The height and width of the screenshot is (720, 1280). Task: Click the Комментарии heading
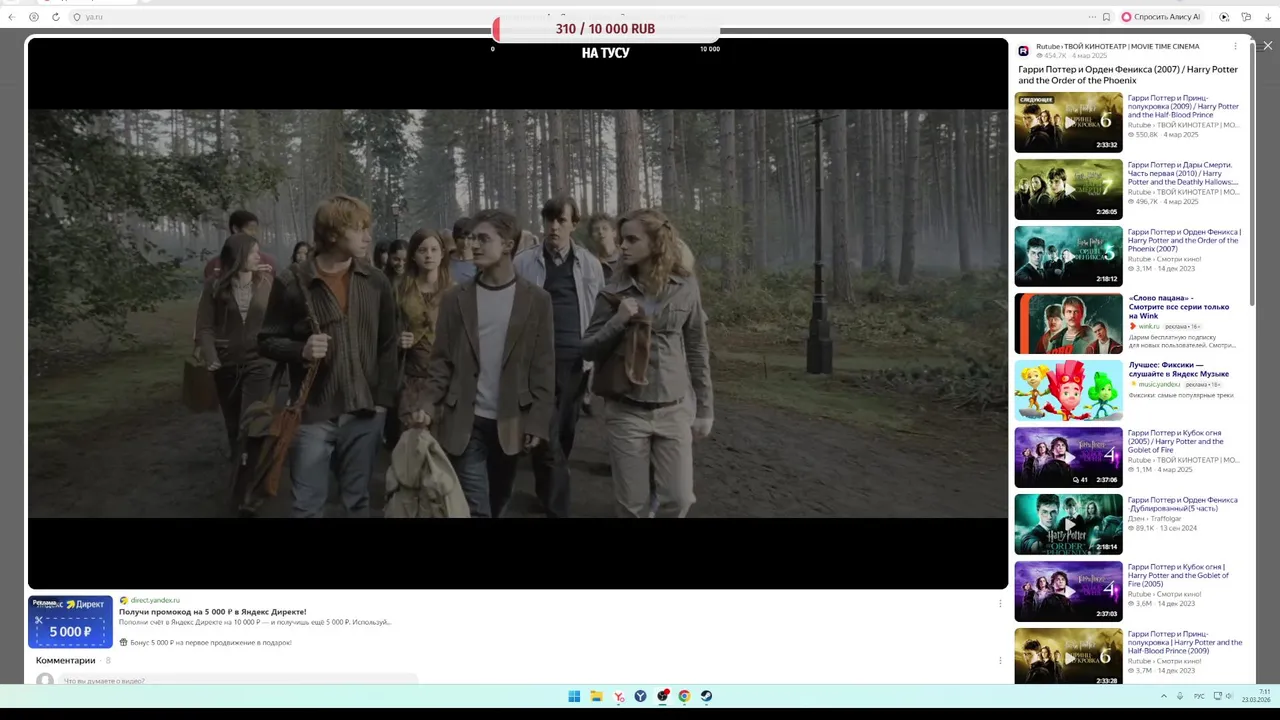click(66, 660)
